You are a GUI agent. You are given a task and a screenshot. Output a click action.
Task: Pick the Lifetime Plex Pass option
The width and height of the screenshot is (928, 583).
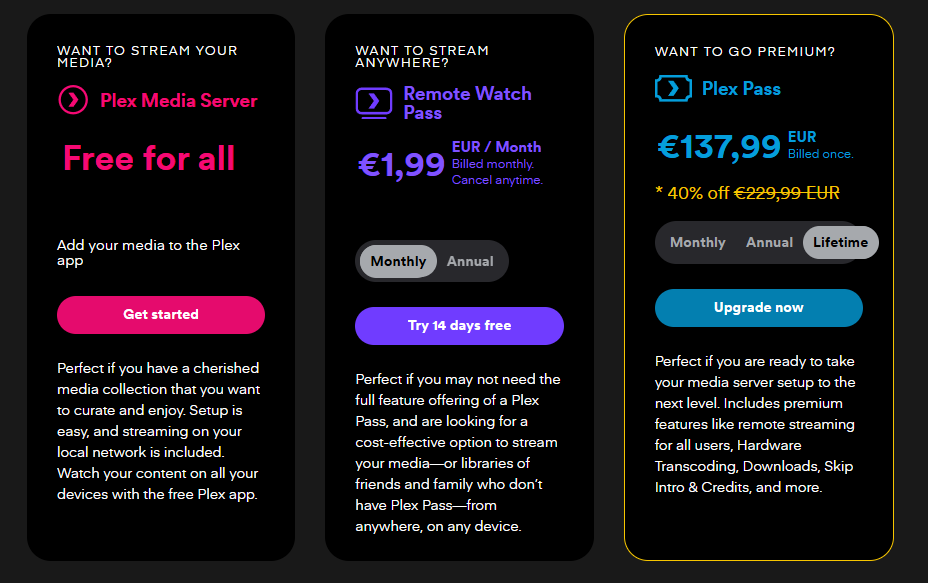(x=840, y=242)
